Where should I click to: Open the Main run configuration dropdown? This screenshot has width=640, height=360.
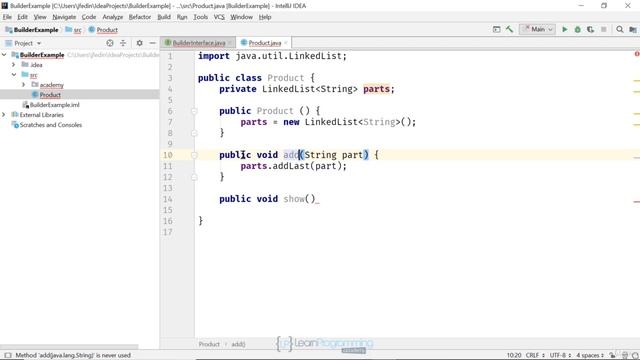tap(537, 29)
